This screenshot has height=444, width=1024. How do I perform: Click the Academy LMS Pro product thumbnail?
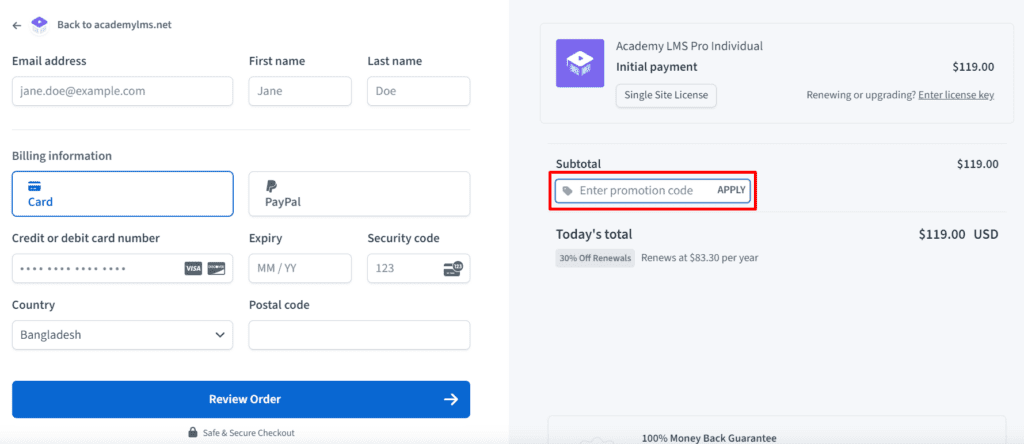click(x=580, y=63)
